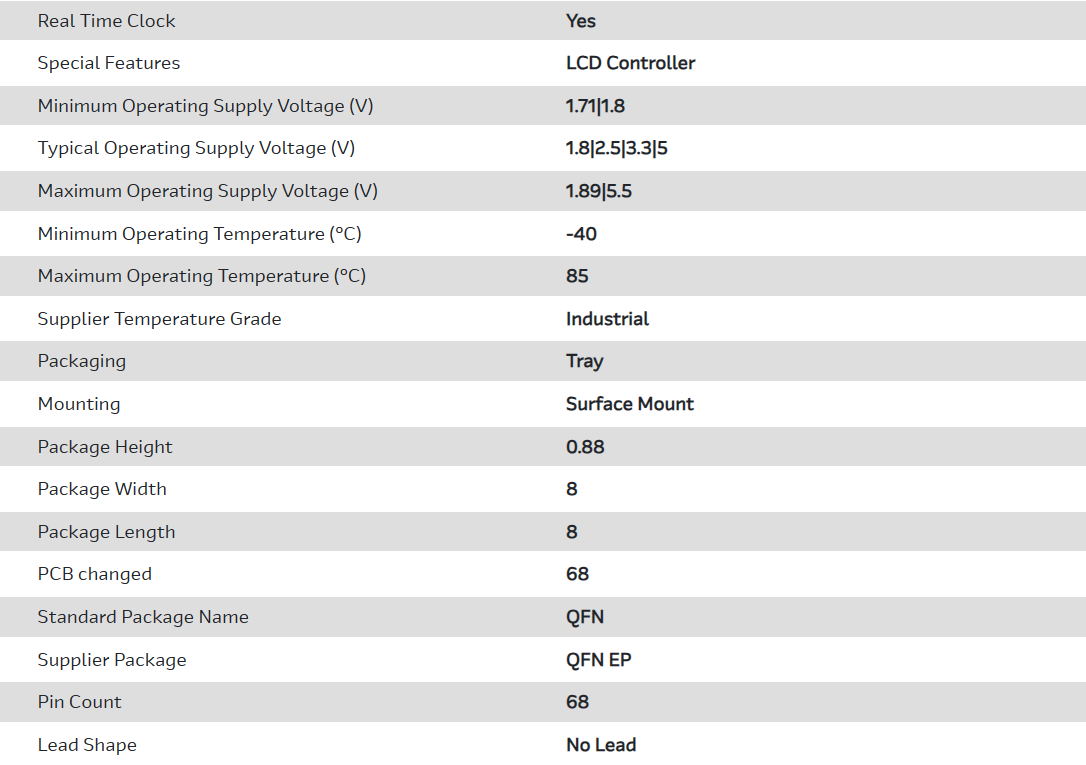Click the Minimum Operating Supply Voltage label
1086x765 pixels.
[205, 106]
